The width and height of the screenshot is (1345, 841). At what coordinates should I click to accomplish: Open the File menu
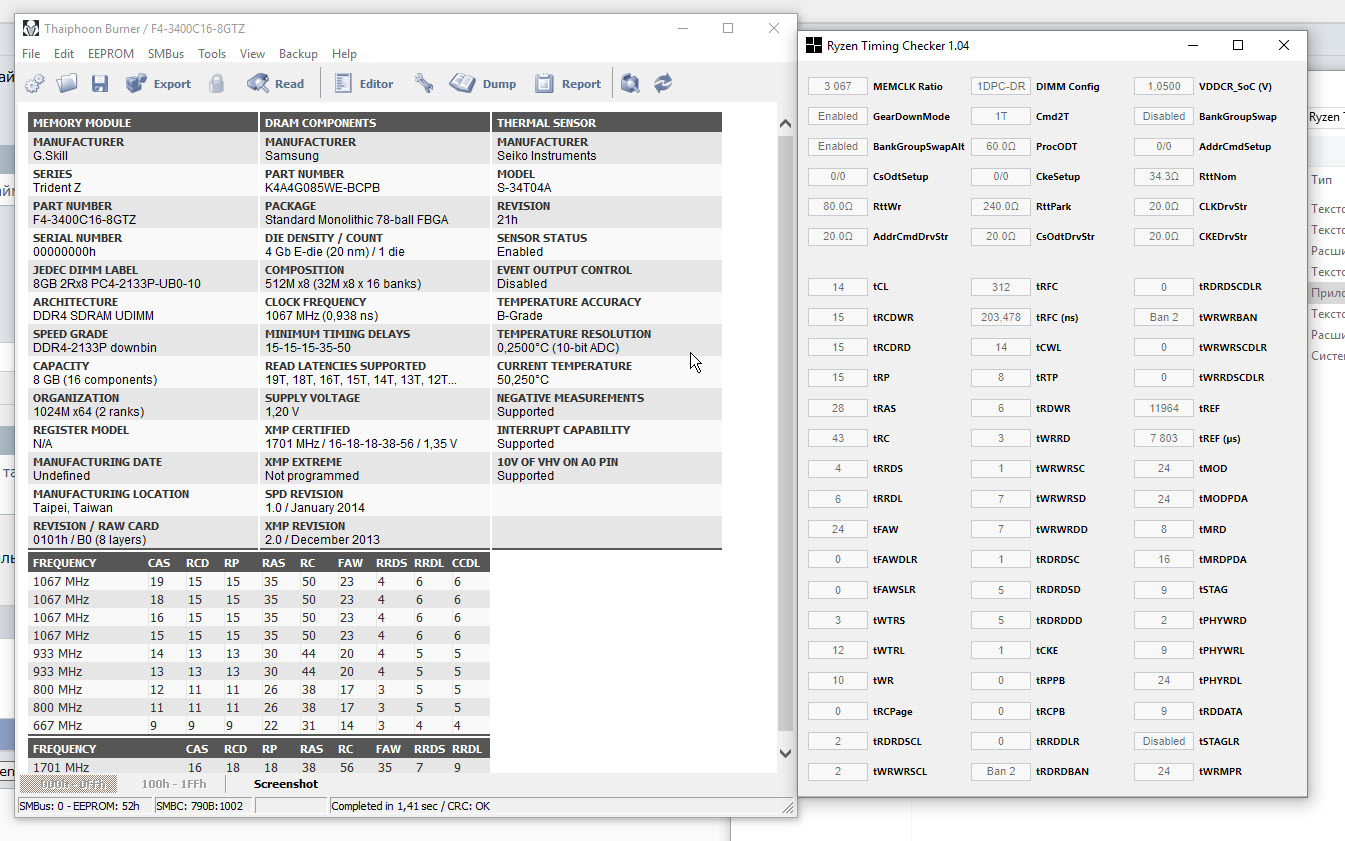[31, 54]
